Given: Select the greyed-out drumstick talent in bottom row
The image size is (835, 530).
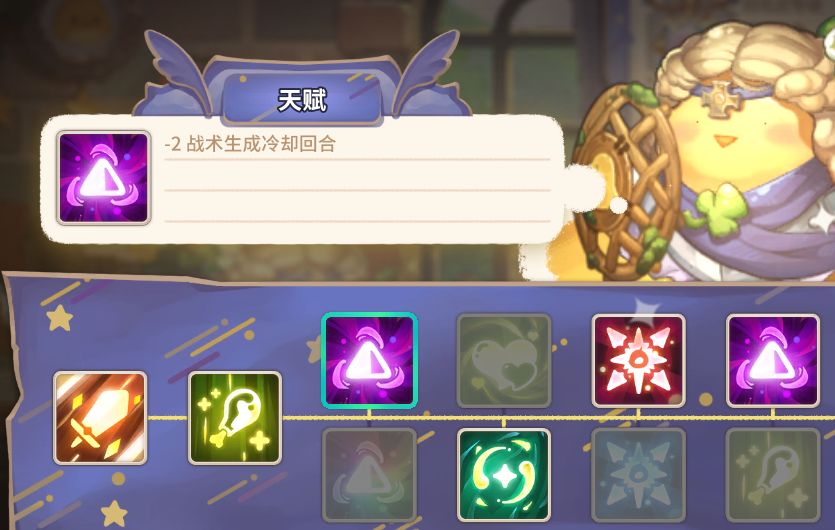Looking at the screenshot, I should (773, 475).
